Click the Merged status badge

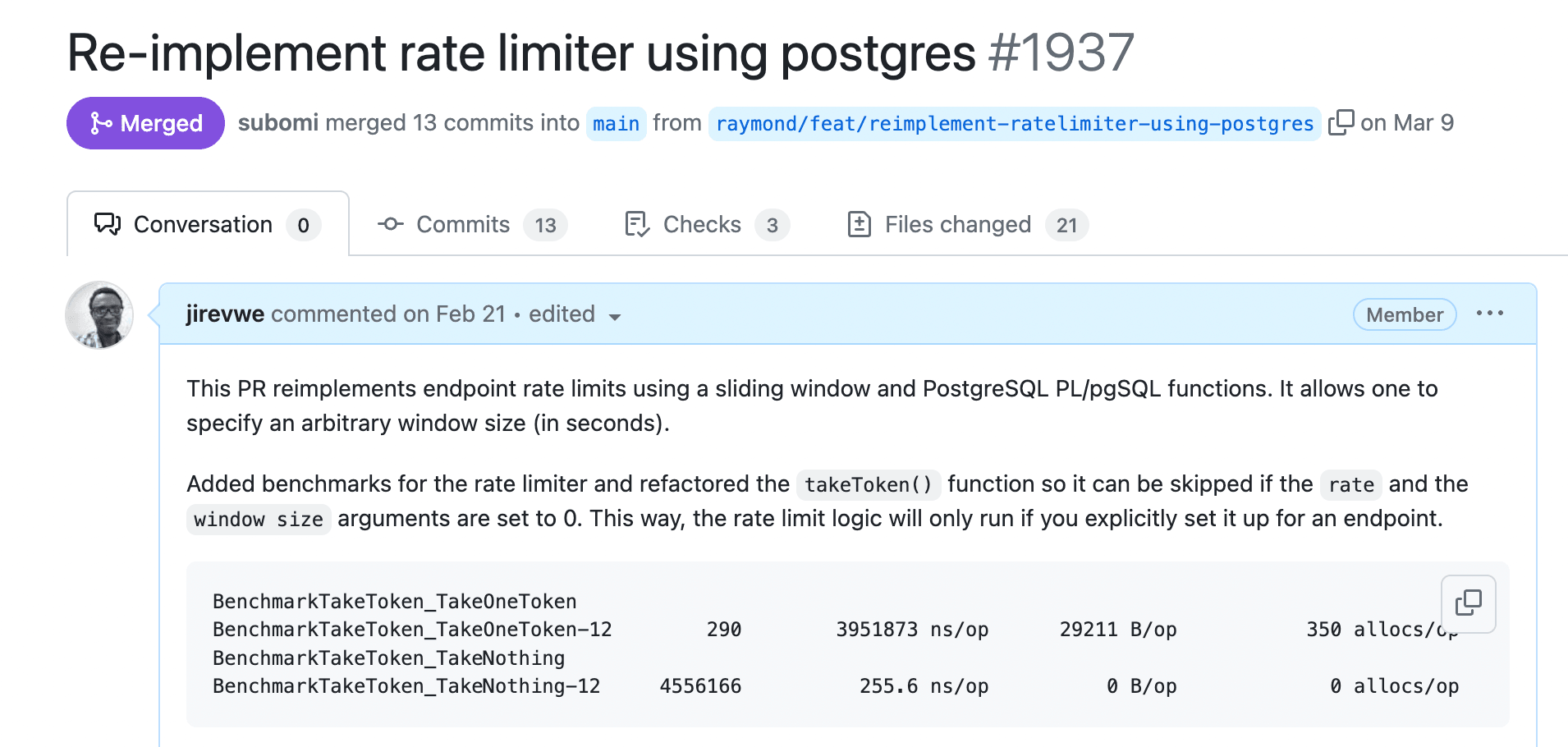coord(145,122)
